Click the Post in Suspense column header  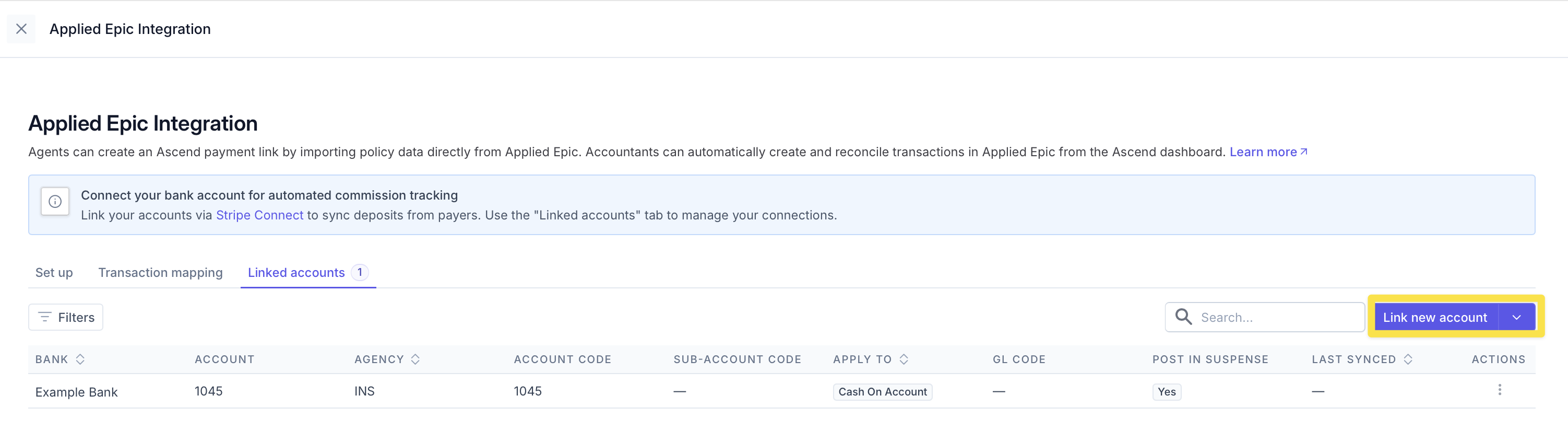coord(1209,359)
